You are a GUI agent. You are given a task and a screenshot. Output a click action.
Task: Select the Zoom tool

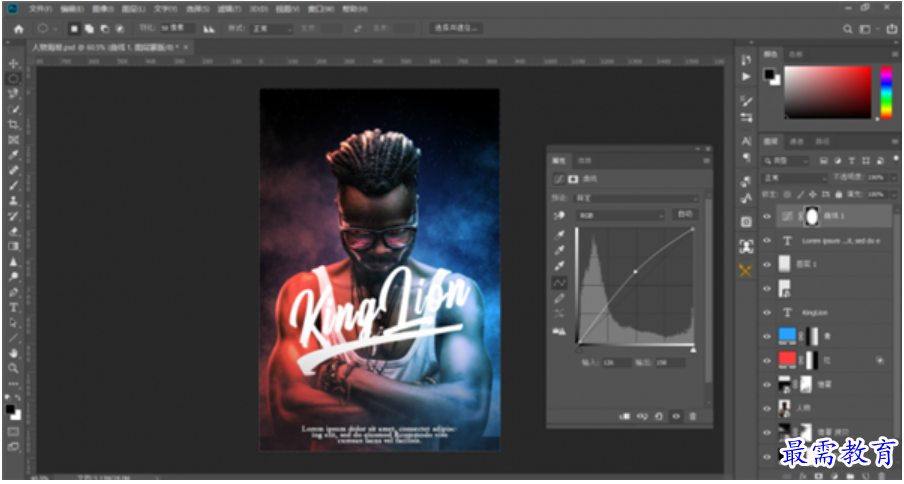[x=13, y=368]
